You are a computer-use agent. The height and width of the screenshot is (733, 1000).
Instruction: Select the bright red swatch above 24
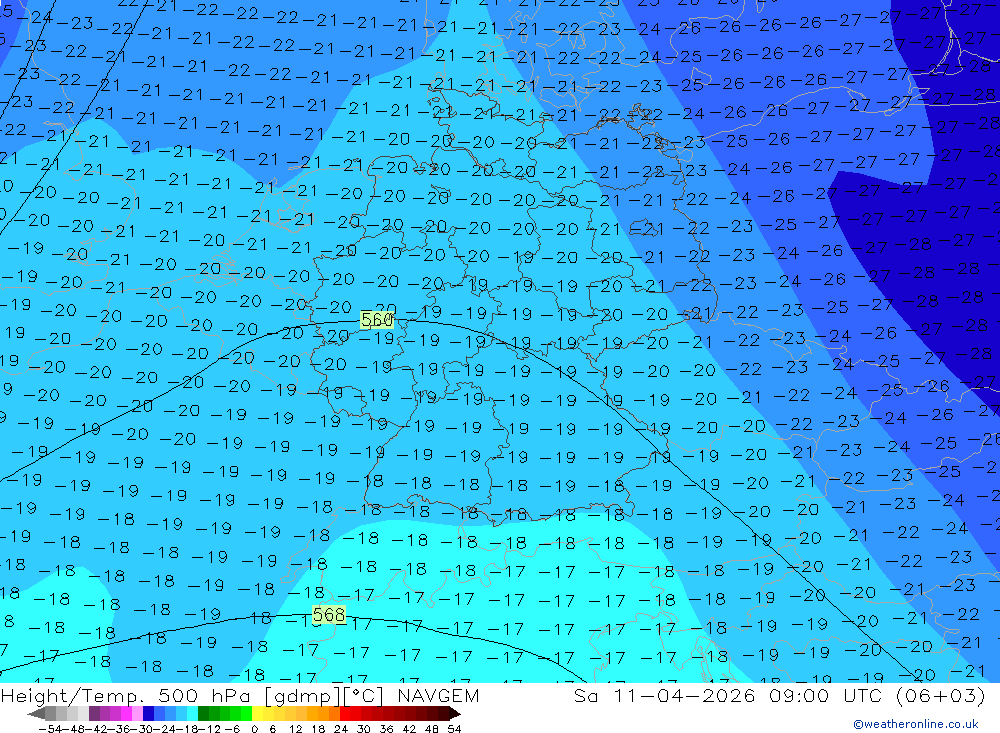(345, 713)
